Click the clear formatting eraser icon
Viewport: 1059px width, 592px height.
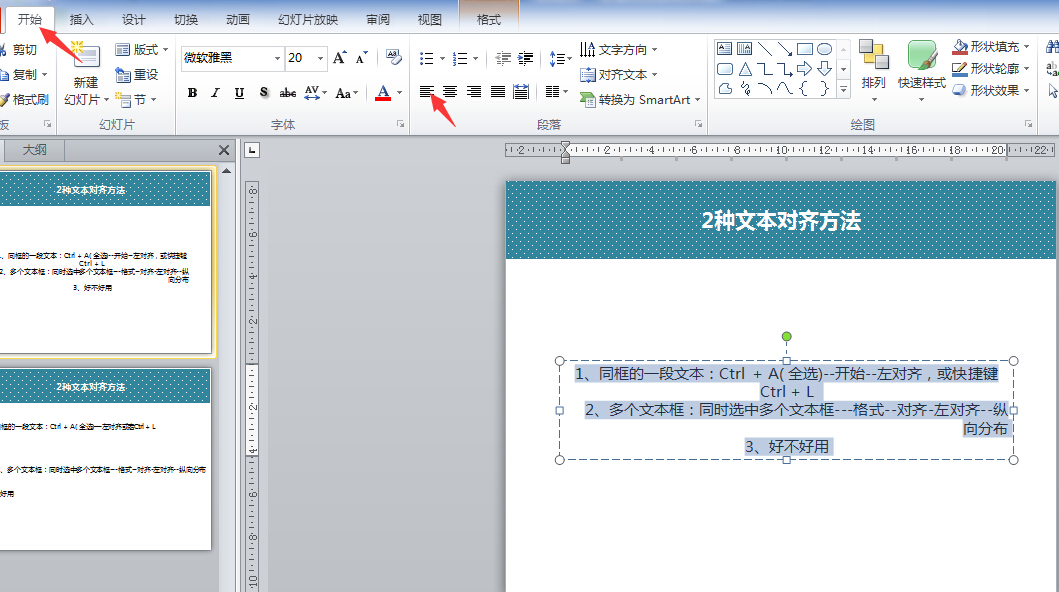coord(395,58)
